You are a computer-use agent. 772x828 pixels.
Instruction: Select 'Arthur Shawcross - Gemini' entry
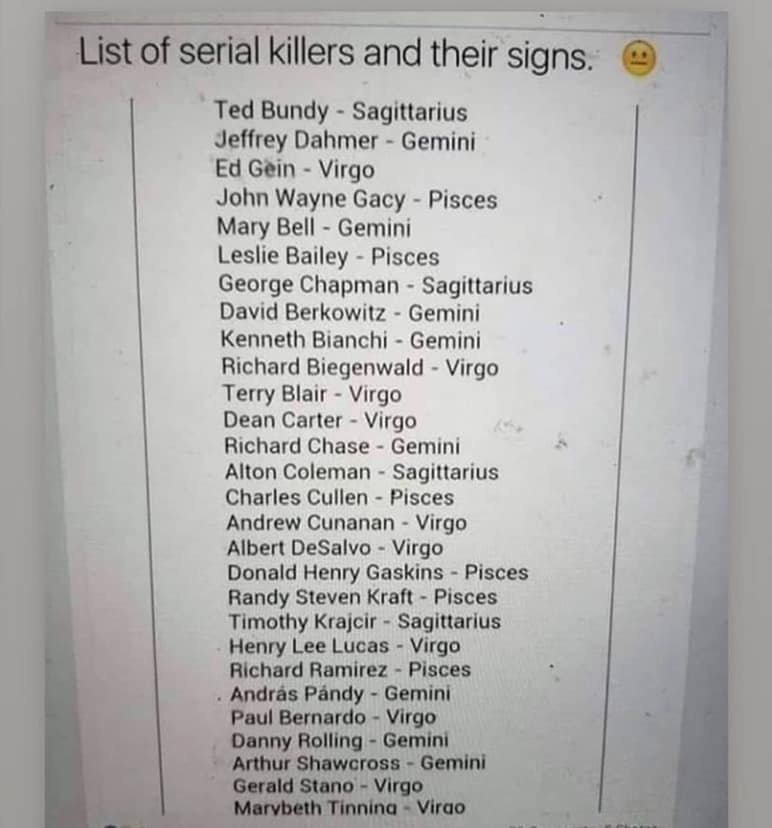tap(359, 763)
